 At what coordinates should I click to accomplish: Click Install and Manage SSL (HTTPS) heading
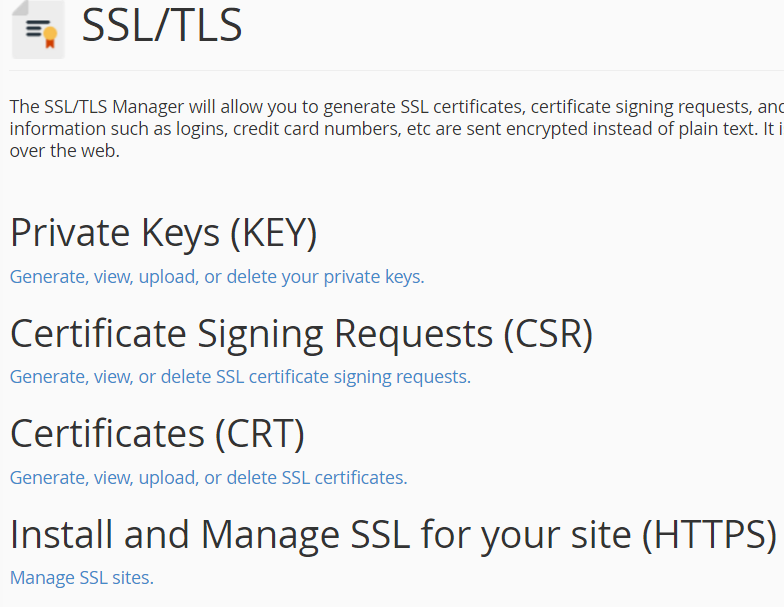pyautogui.click(x=394, y=534)
